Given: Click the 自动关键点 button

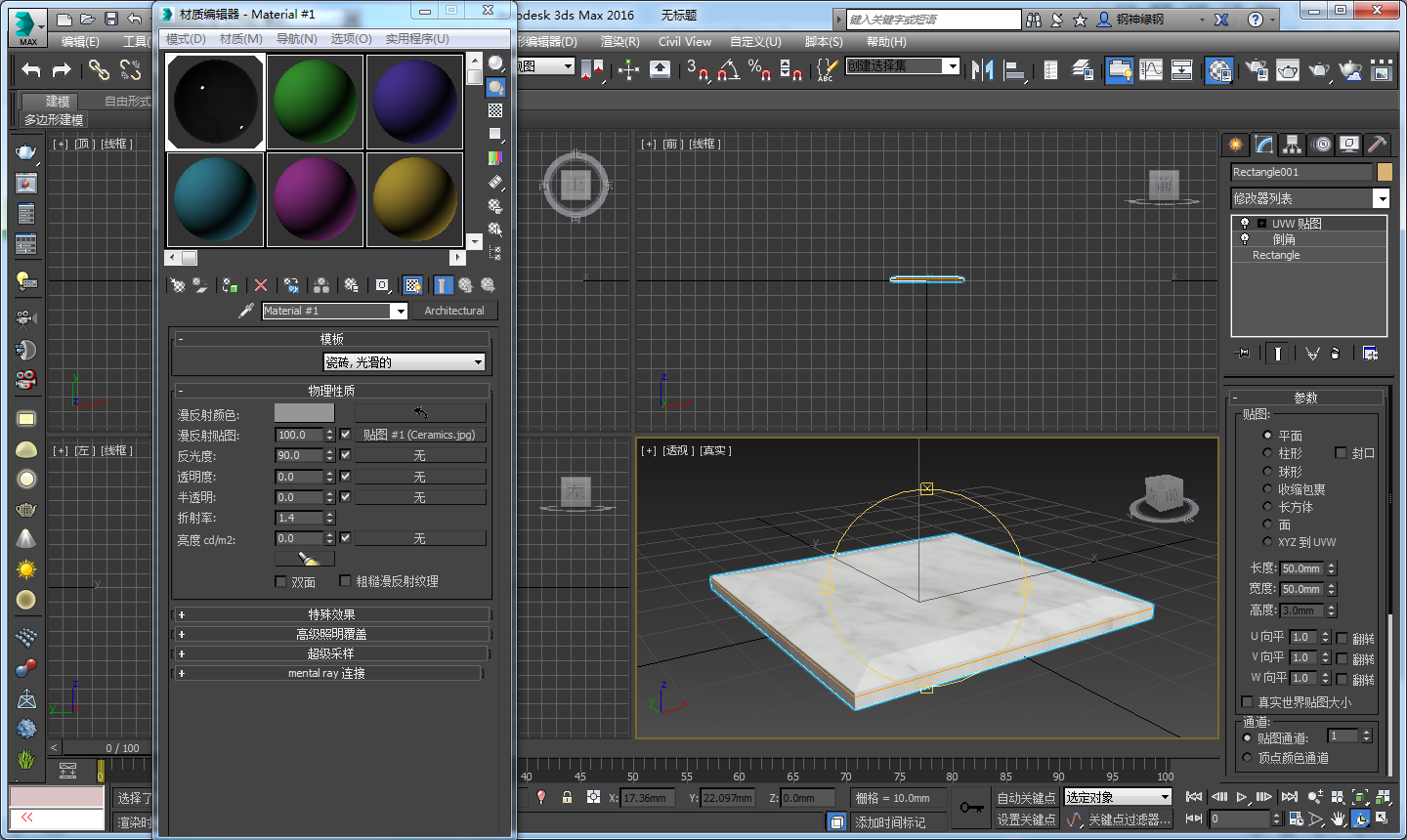Looking at the screenshot, I should tap(1026, 798).
